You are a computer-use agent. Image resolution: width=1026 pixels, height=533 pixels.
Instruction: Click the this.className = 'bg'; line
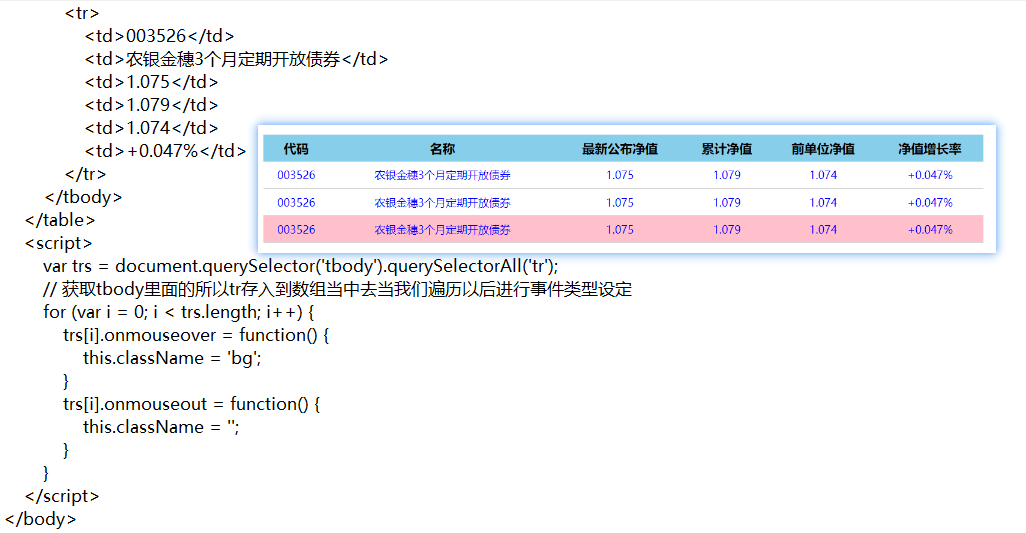coord(172,358)
